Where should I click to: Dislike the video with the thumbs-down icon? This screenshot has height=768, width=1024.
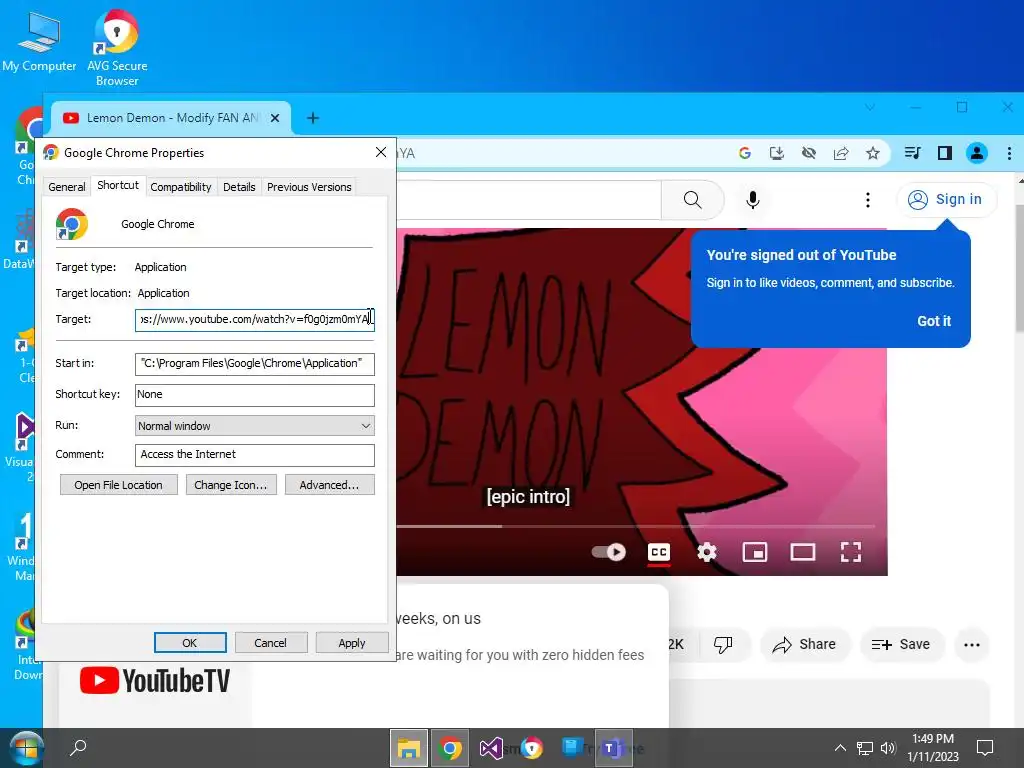723,645
